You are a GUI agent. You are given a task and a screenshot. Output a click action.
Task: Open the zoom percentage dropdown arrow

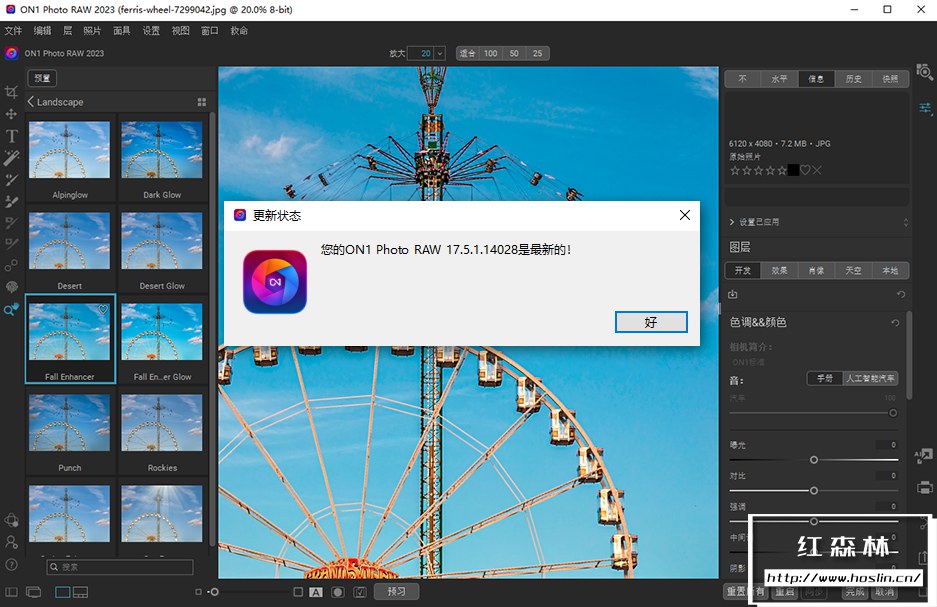[x=440, y=53]
